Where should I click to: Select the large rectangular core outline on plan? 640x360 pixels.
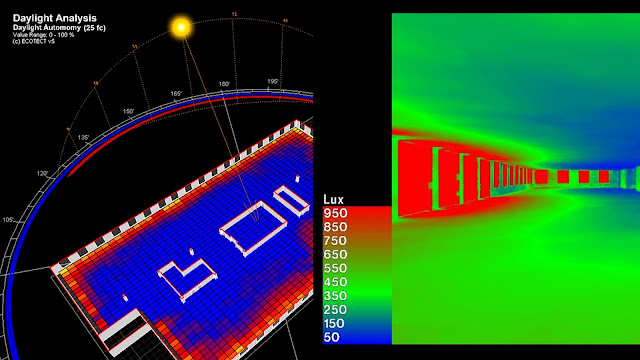point(254,228)
